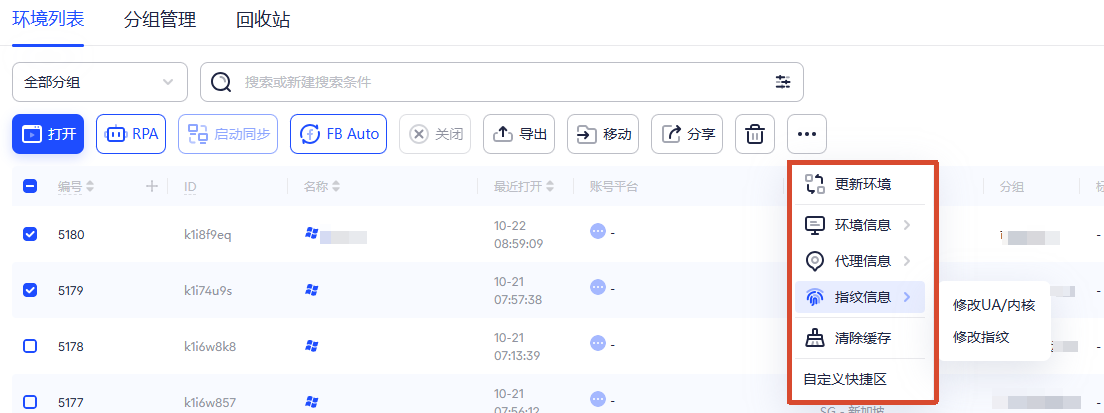Choose 修改指纹 from the submenu

pyautogui.click(x=981, y=337)
